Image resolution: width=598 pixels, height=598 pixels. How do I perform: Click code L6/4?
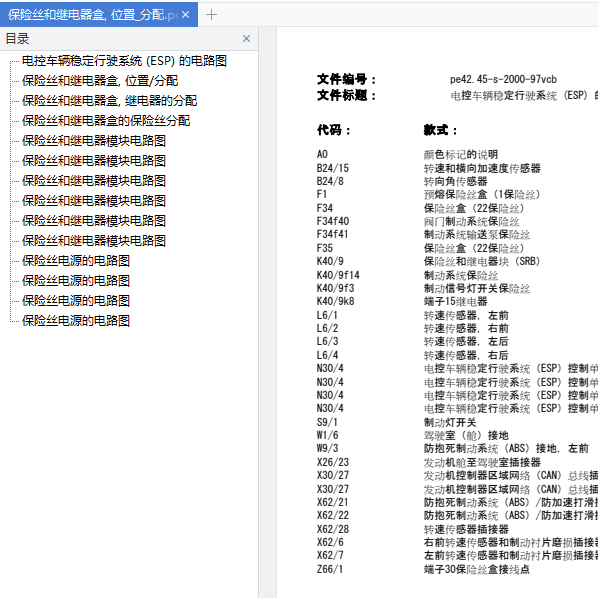pyautogui.click(x=328, y=355)
